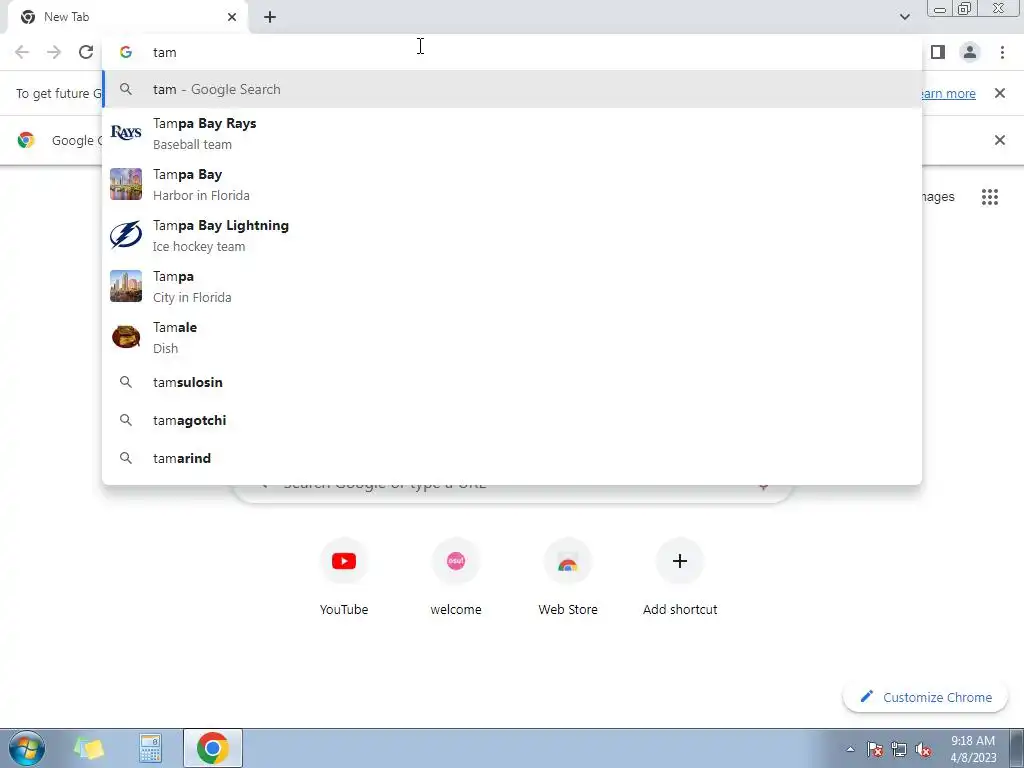Click the Google G icon in address bar
Viewport: 1024px width, 768px height.
[x=126, y=52]
